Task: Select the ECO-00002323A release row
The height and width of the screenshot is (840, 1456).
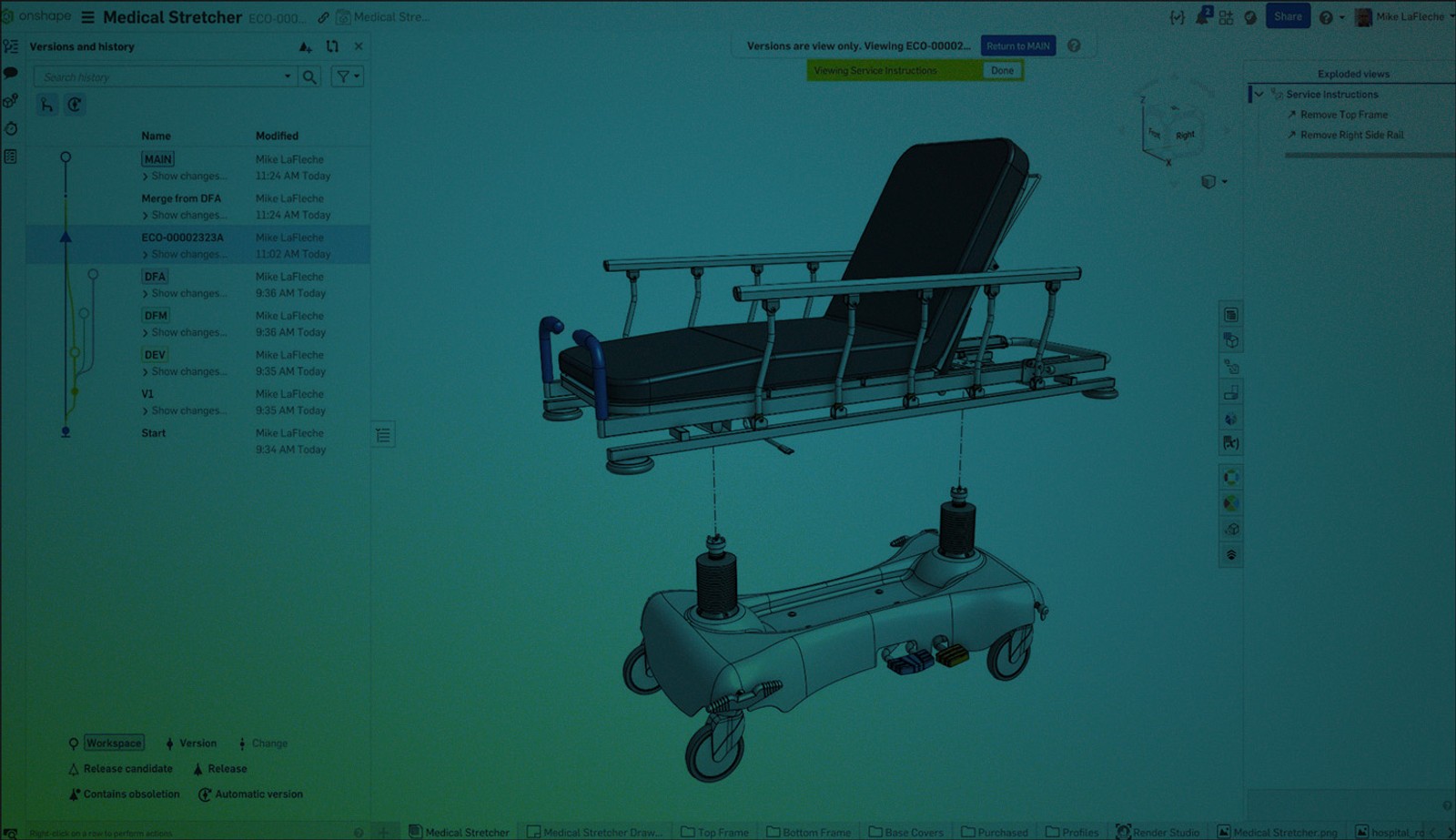Action: [x=197, y=245]
